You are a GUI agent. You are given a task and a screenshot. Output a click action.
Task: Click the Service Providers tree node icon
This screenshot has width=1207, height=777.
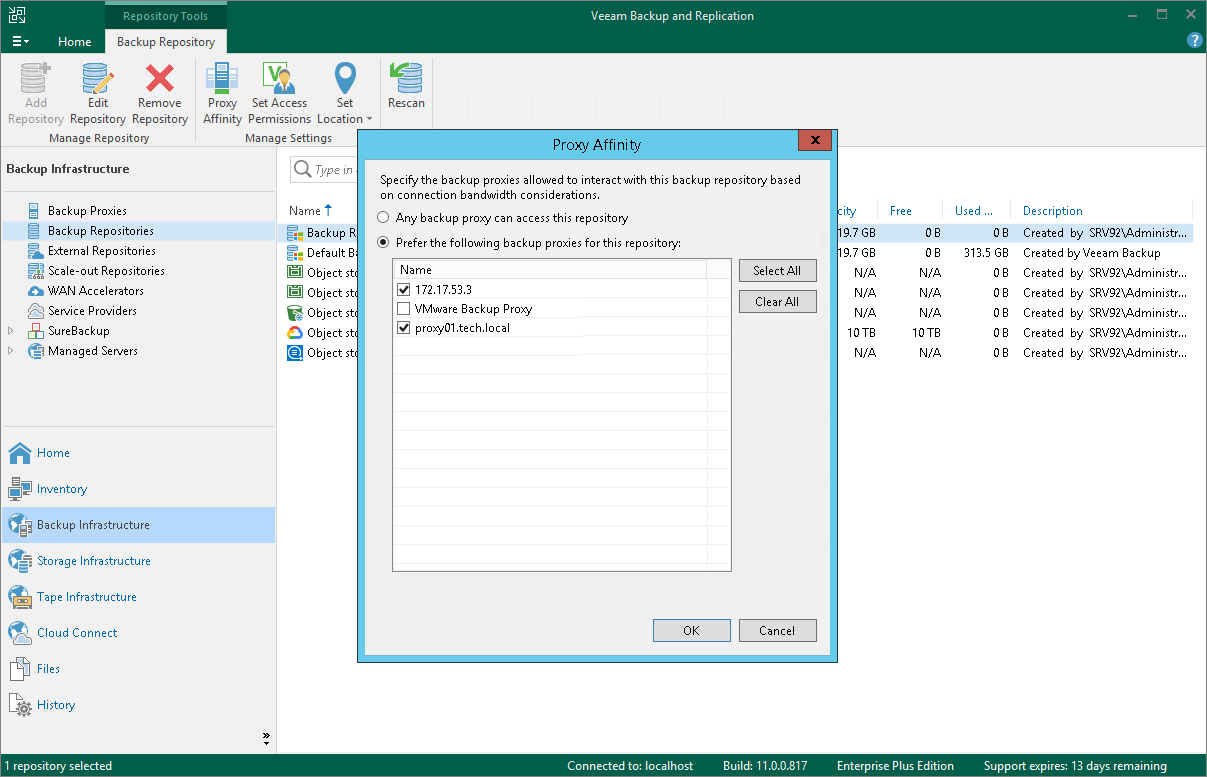(36, 311)
